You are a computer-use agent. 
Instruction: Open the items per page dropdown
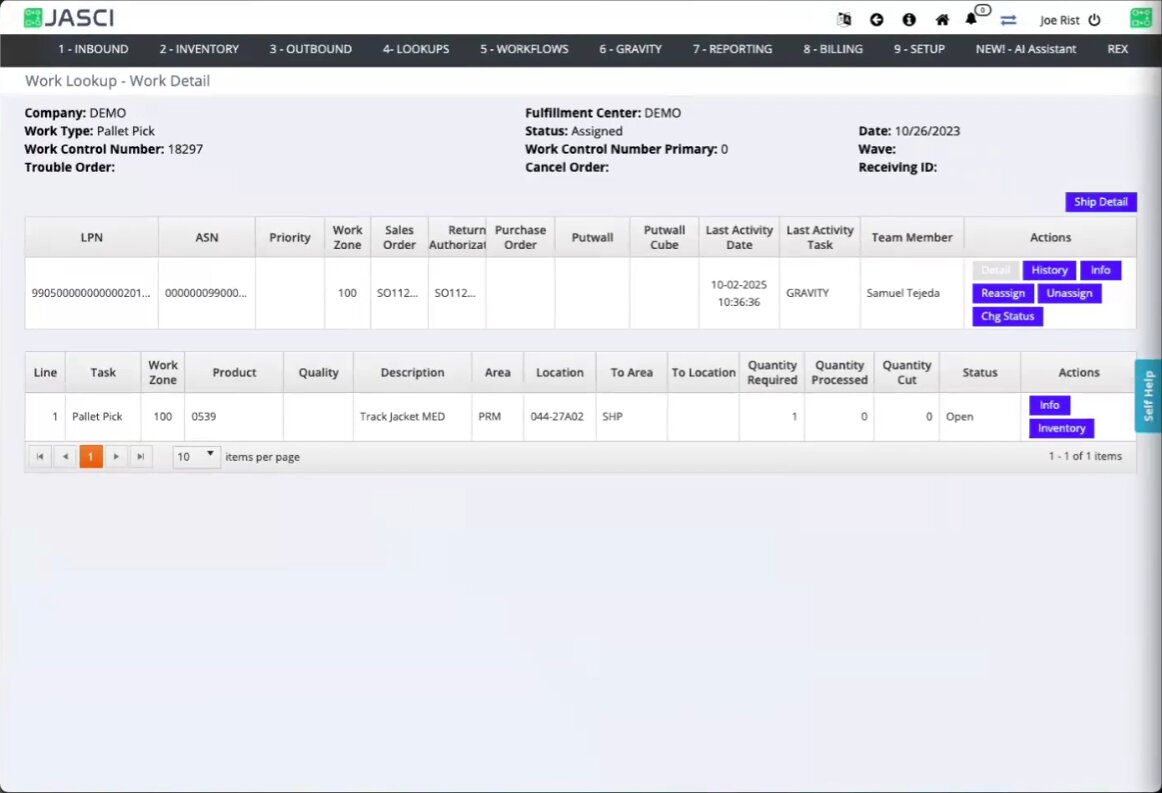(x=196, y=456)
